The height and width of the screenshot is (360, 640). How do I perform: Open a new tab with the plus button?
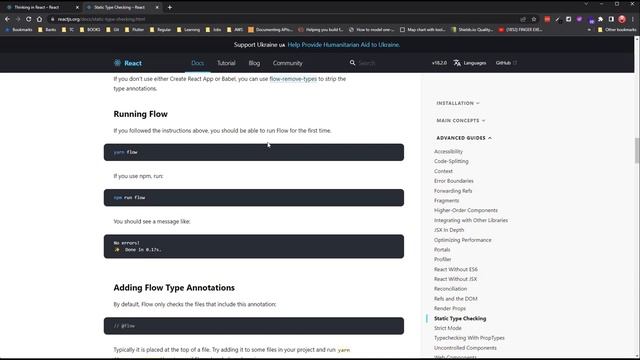point(170,7)
